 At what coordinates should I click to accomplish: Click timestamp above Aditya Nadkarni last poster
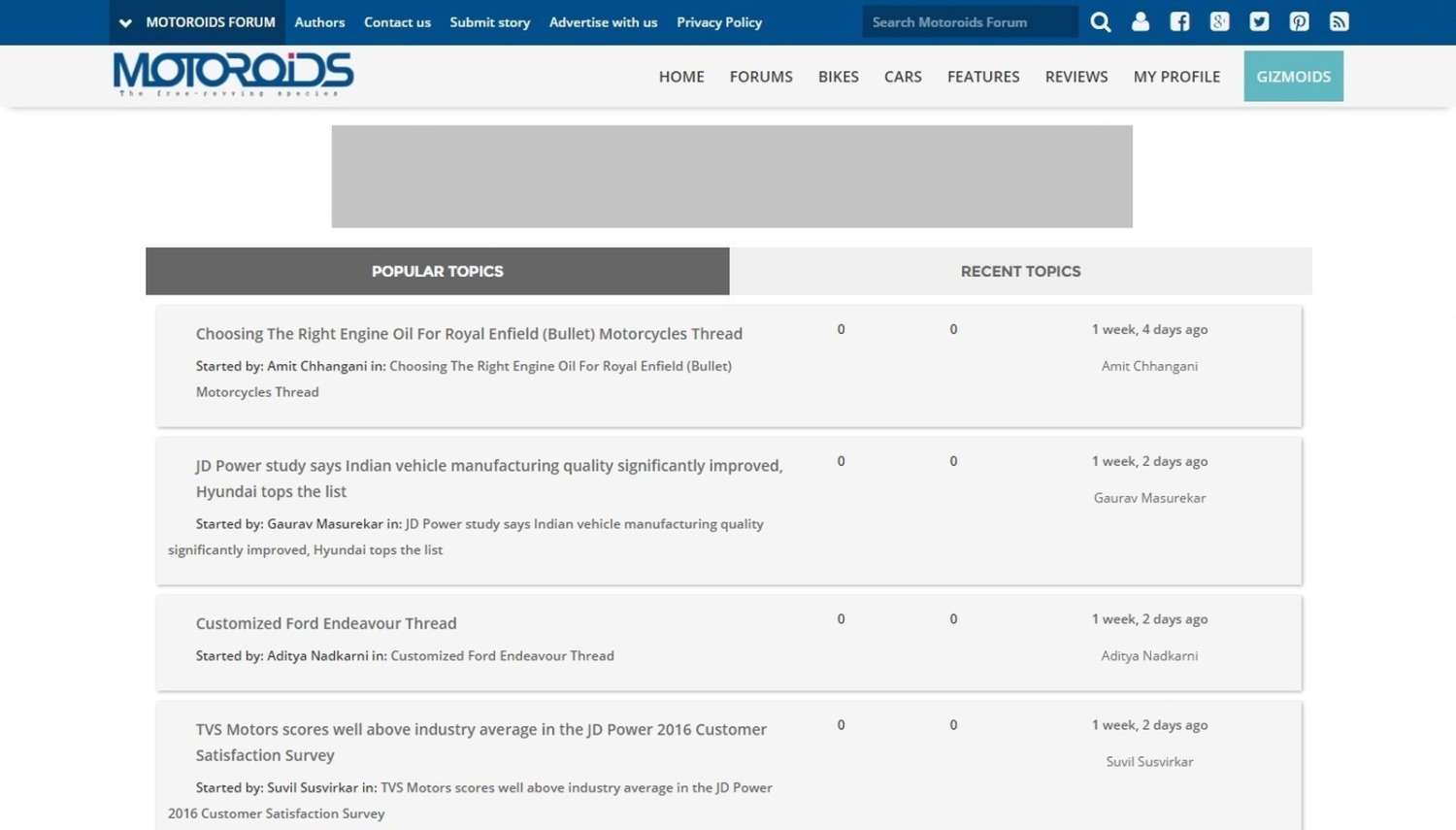pyautogui.click(x=1149, y=618)
